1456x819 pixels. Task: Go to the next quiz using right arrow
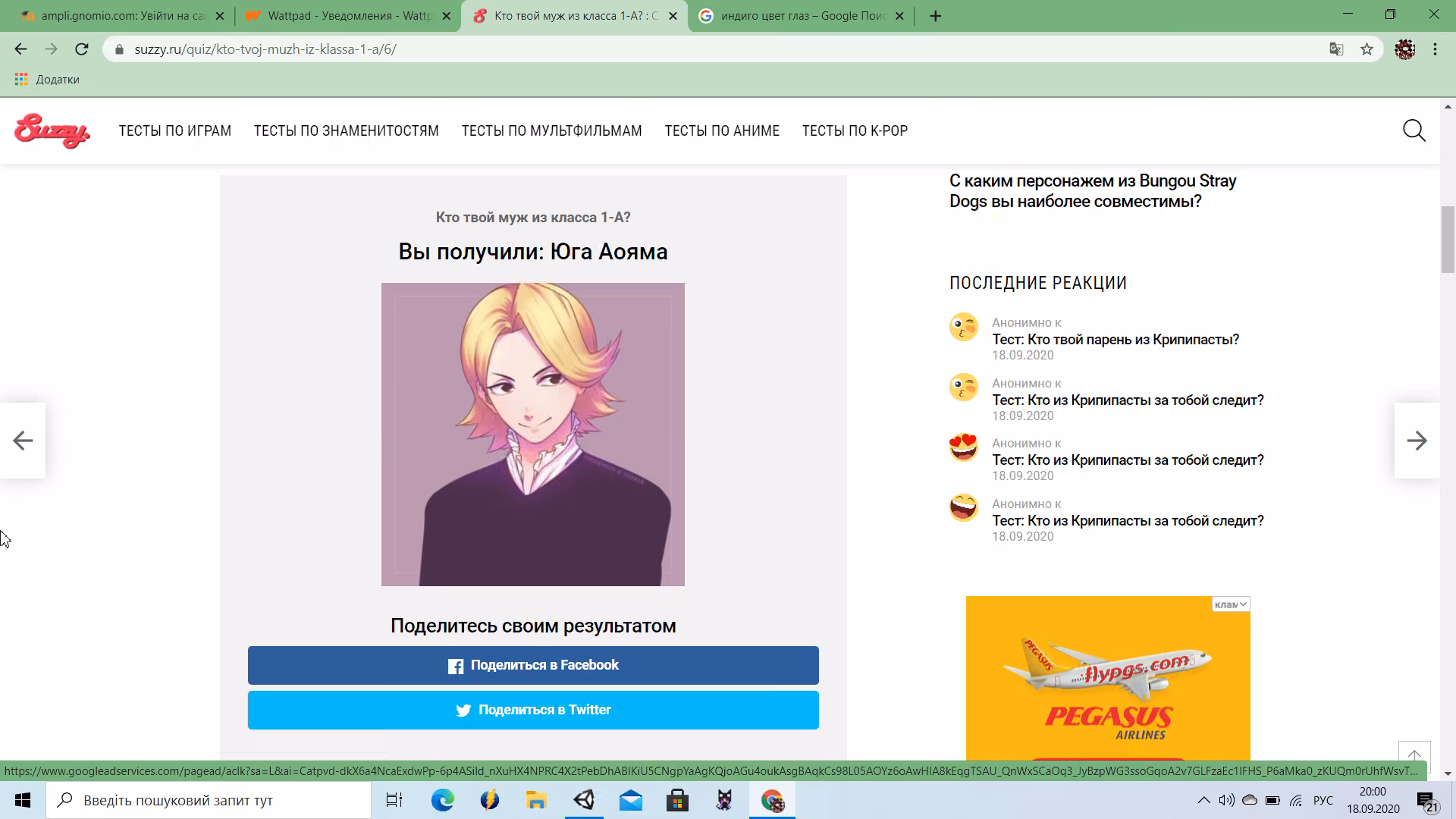point(1417,441)
